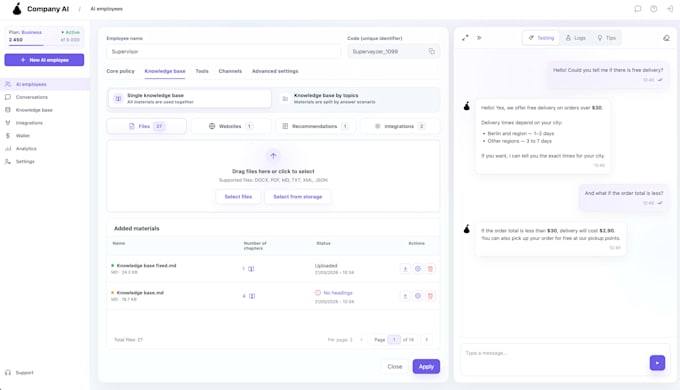
Task: Switch to the Core policy tab
Action: 121,71
